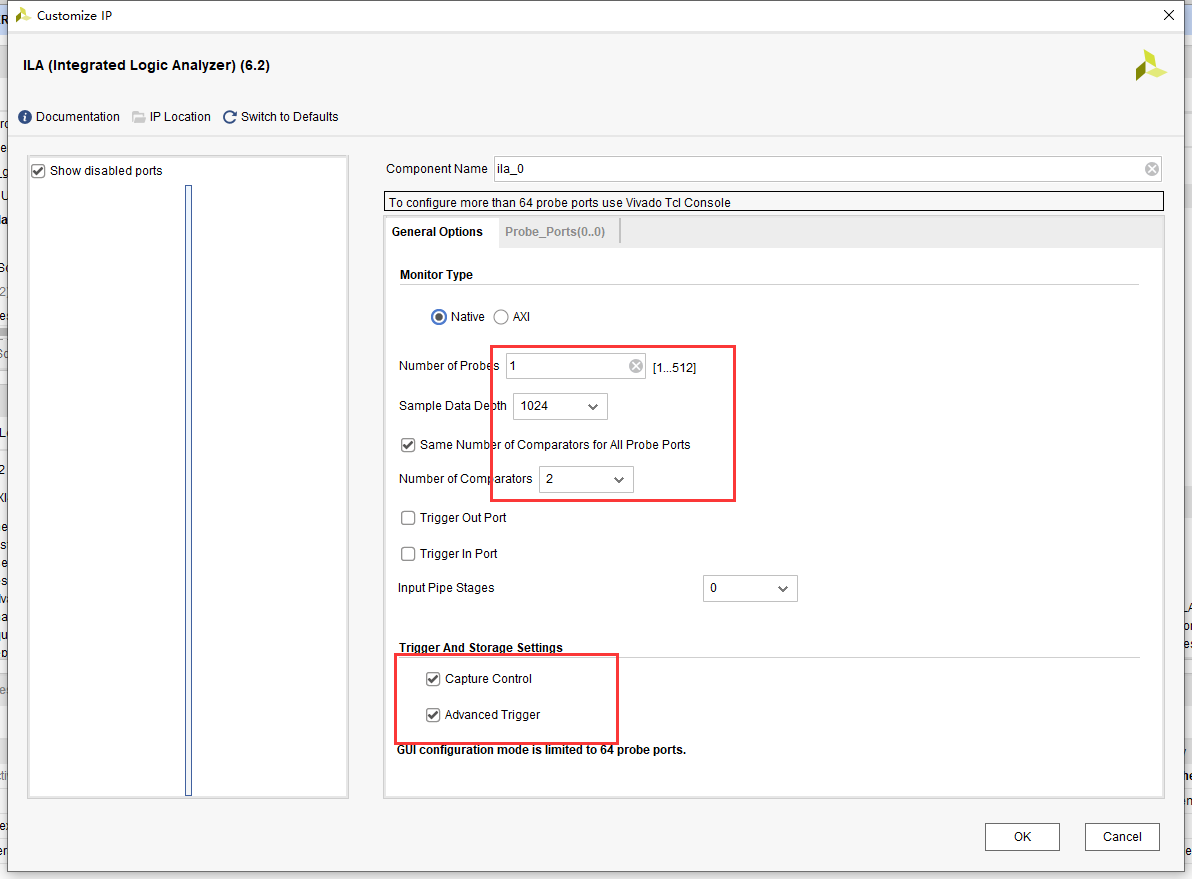Click the Vivado icon in the title bar
1192x879 pixels.
[x=23, y=15]
